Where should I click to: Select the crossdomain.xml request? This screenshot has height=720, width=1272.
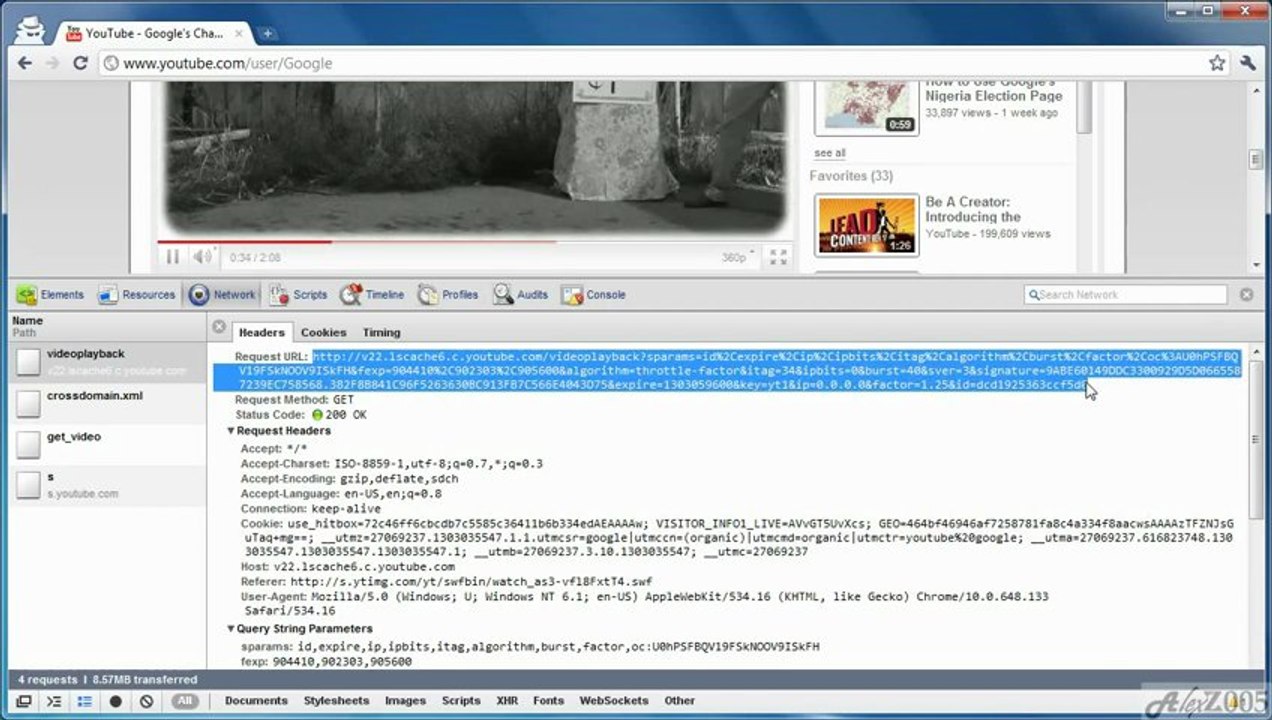pyautogui.click(x=108, y=403)
